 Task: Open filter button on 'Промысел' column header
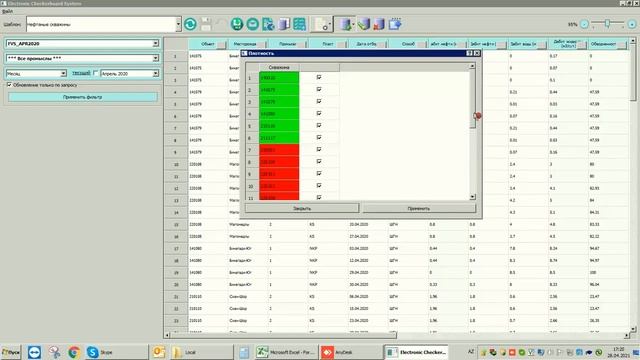point(301,44)
